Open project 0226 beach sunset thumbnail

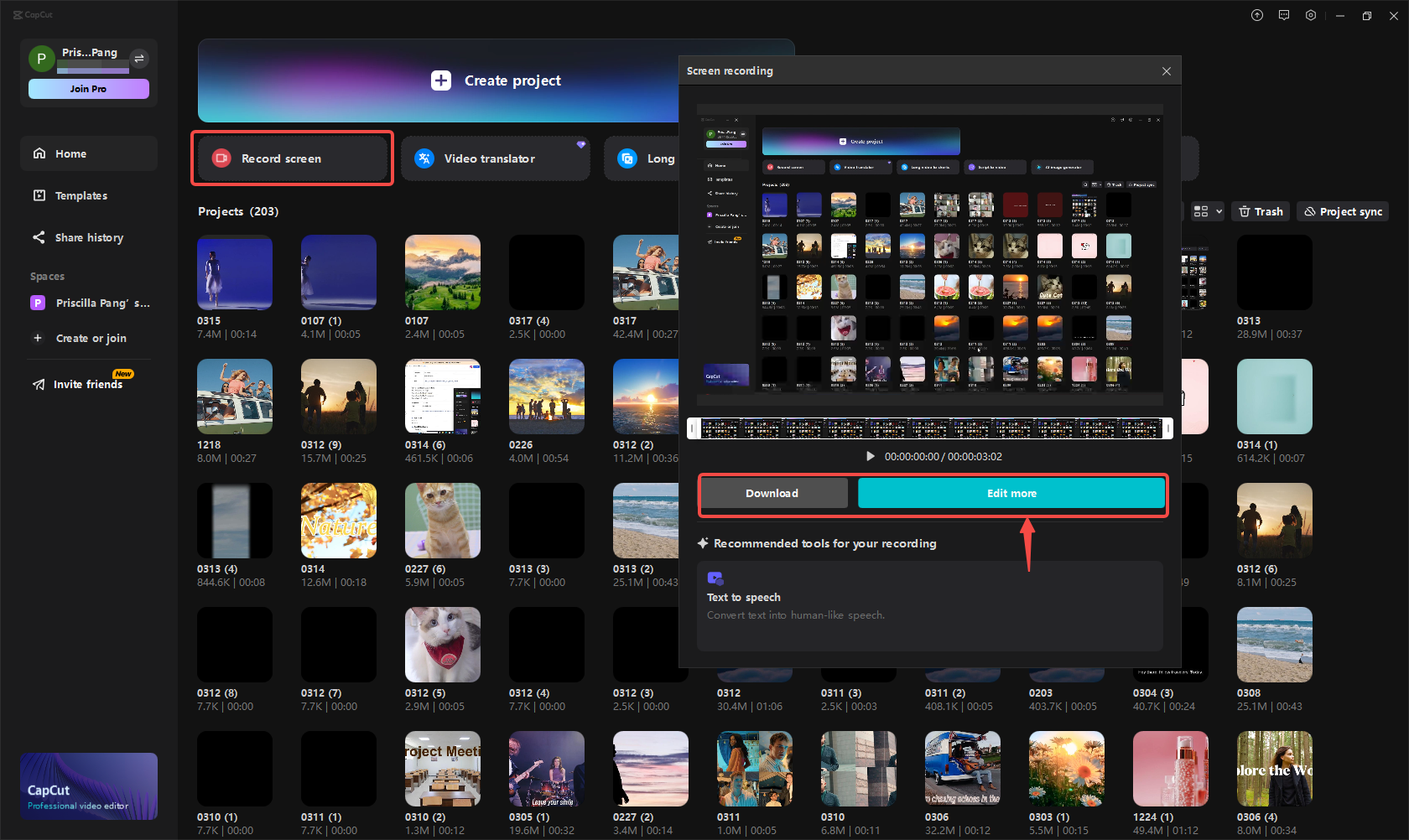coord(547,397)
